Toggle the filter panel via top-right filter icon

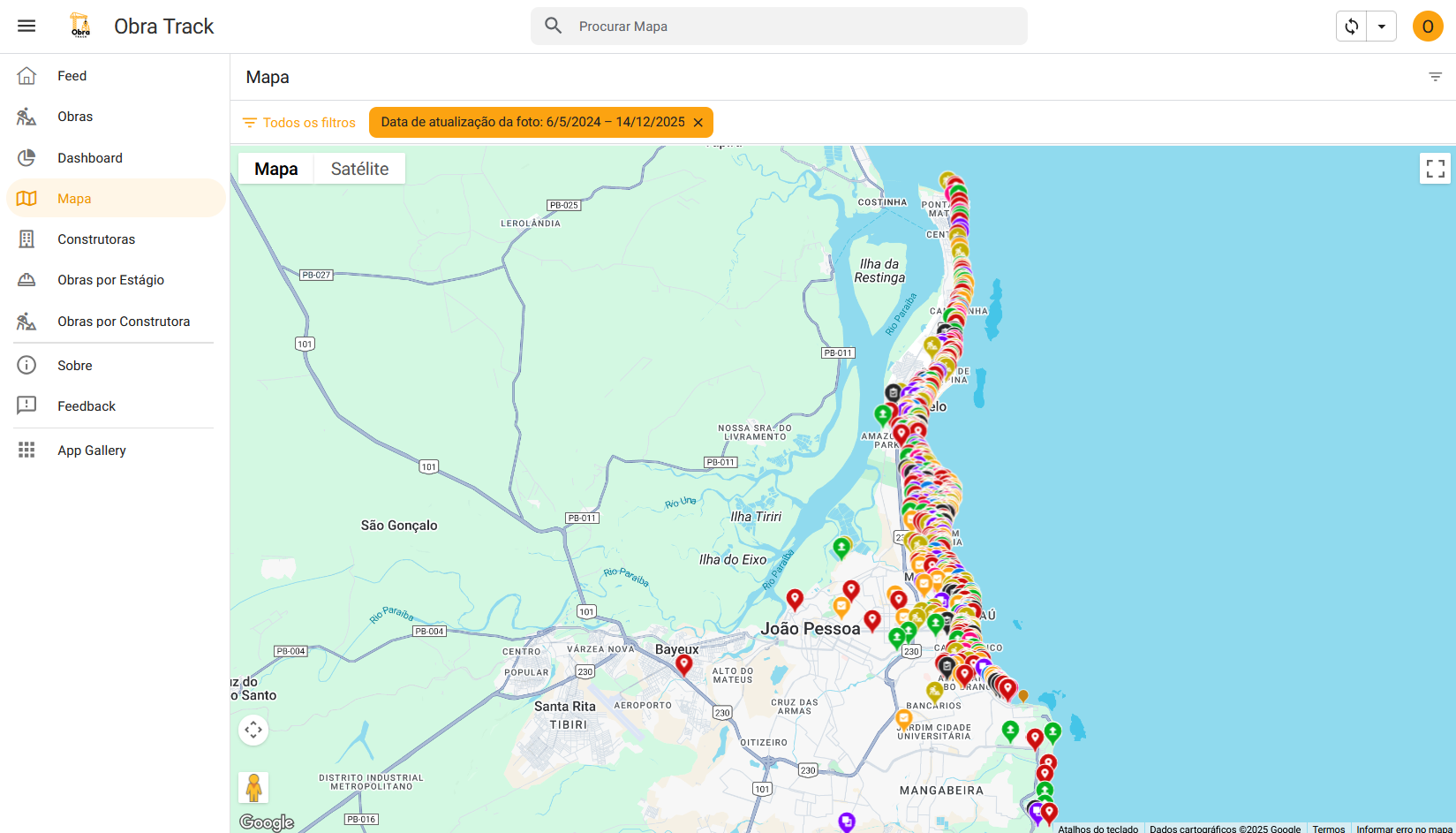coord(1434,77)
